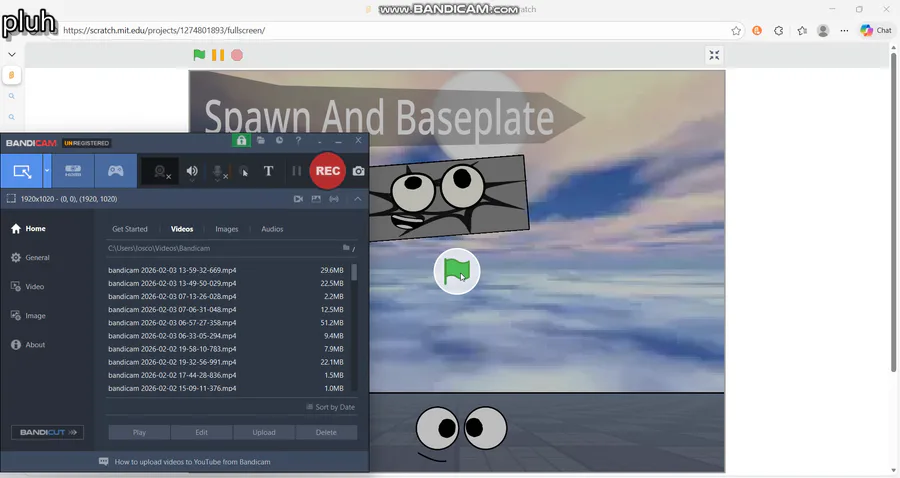Click Bandicam green lock icon

tap(241, 140)
